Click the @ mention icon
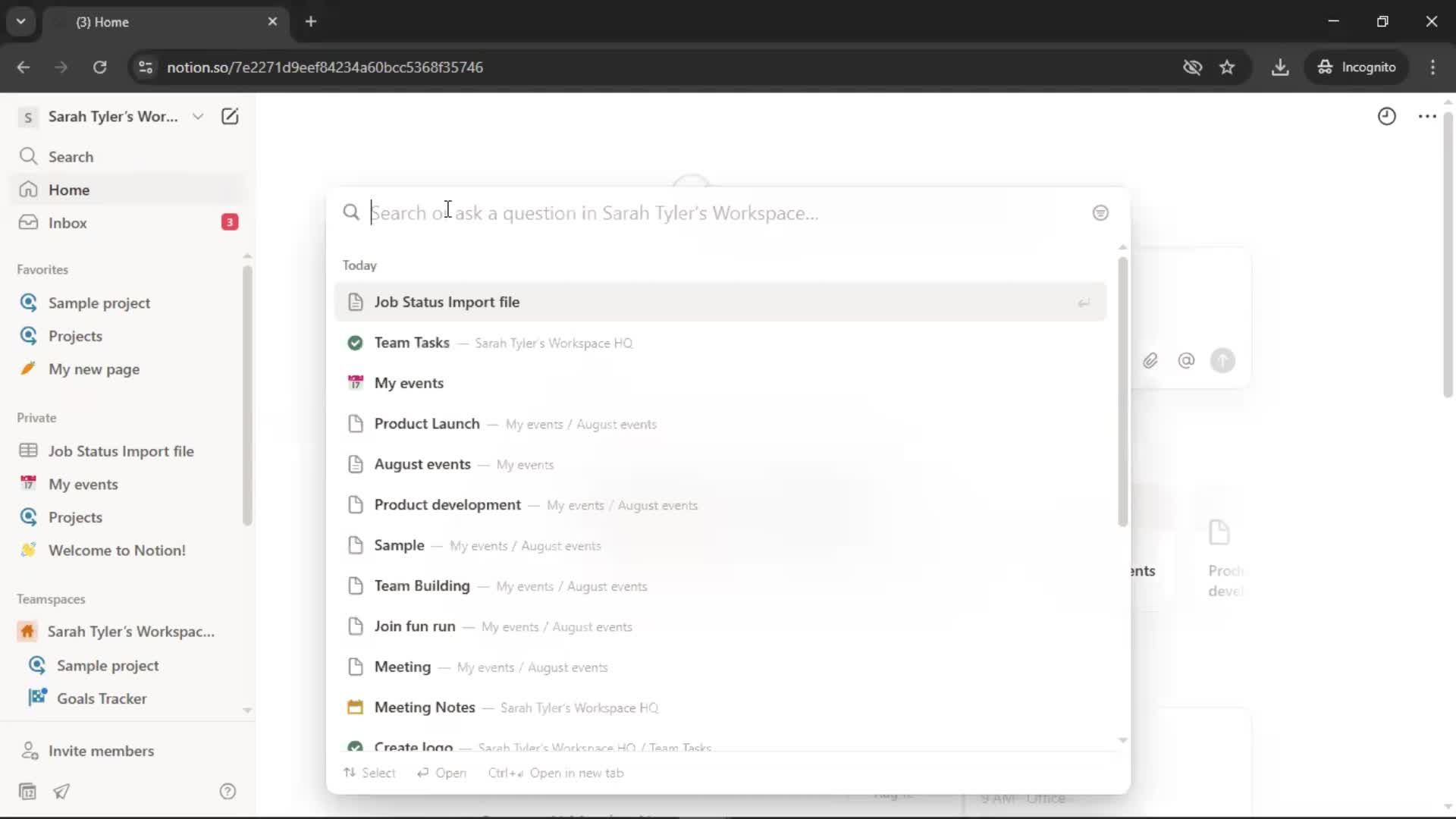Viewport: 1456px width, 819px height. pos(1186,360)
